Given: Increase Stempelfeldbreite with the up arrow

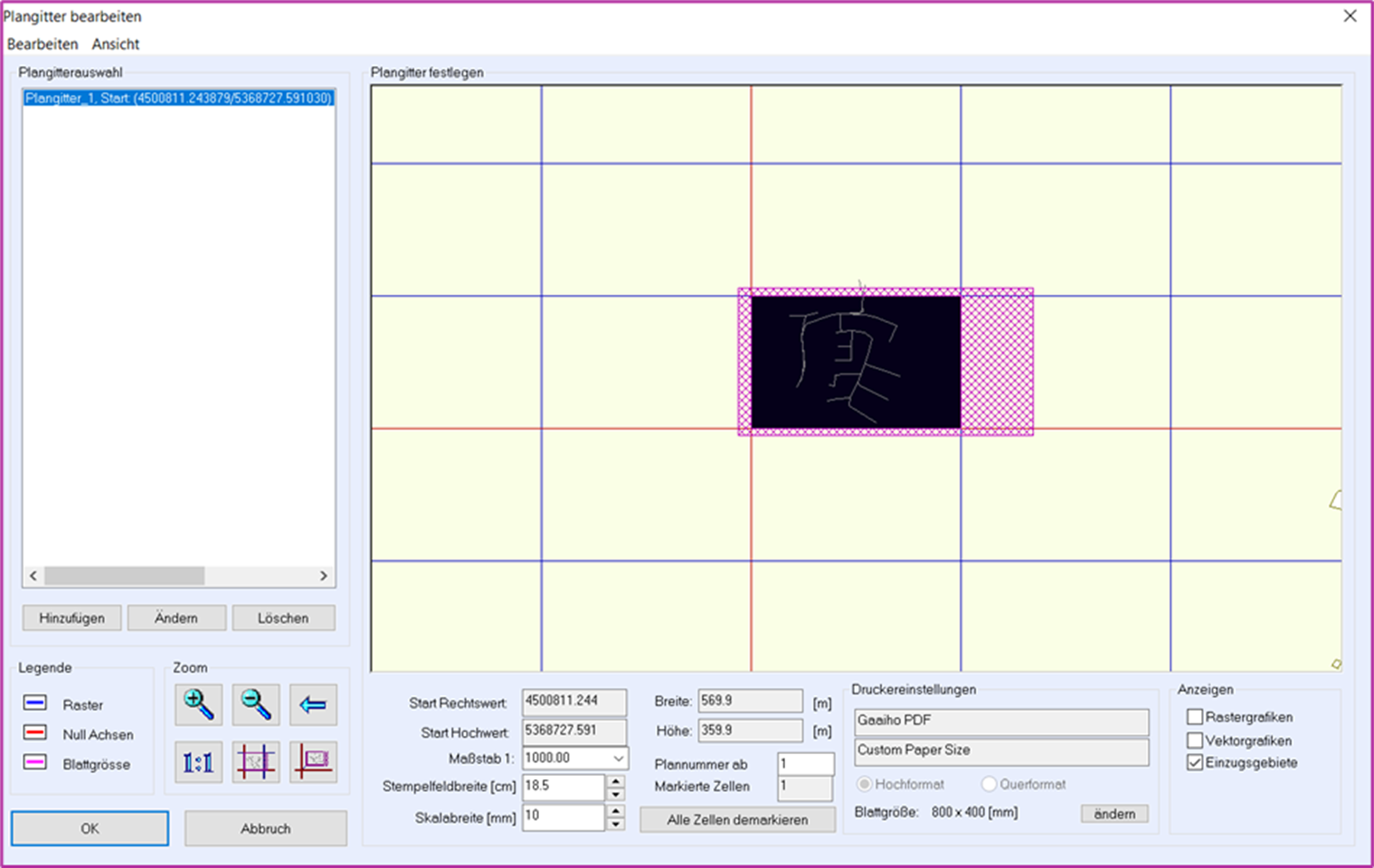Looking at the screenshot, I should tap(616, 781).
